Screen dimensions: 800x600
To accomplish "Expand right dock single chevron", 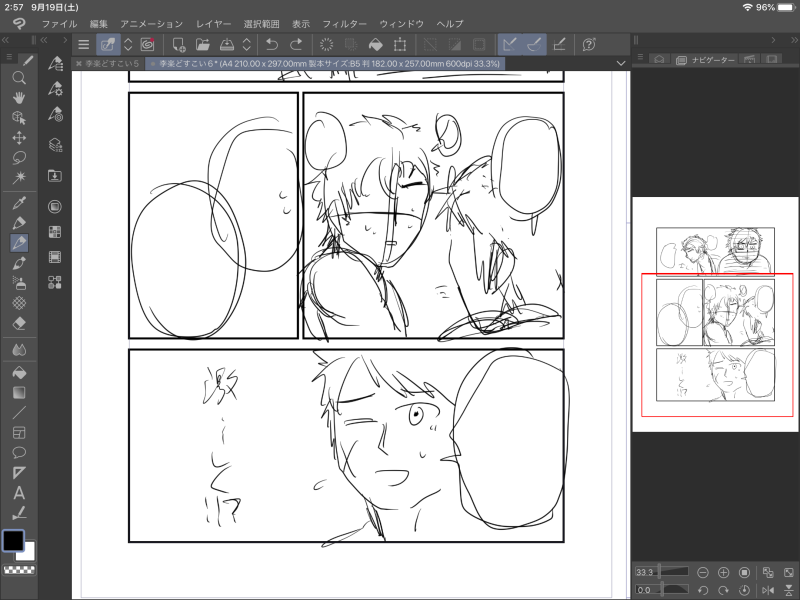I will (x=773, y=40).
